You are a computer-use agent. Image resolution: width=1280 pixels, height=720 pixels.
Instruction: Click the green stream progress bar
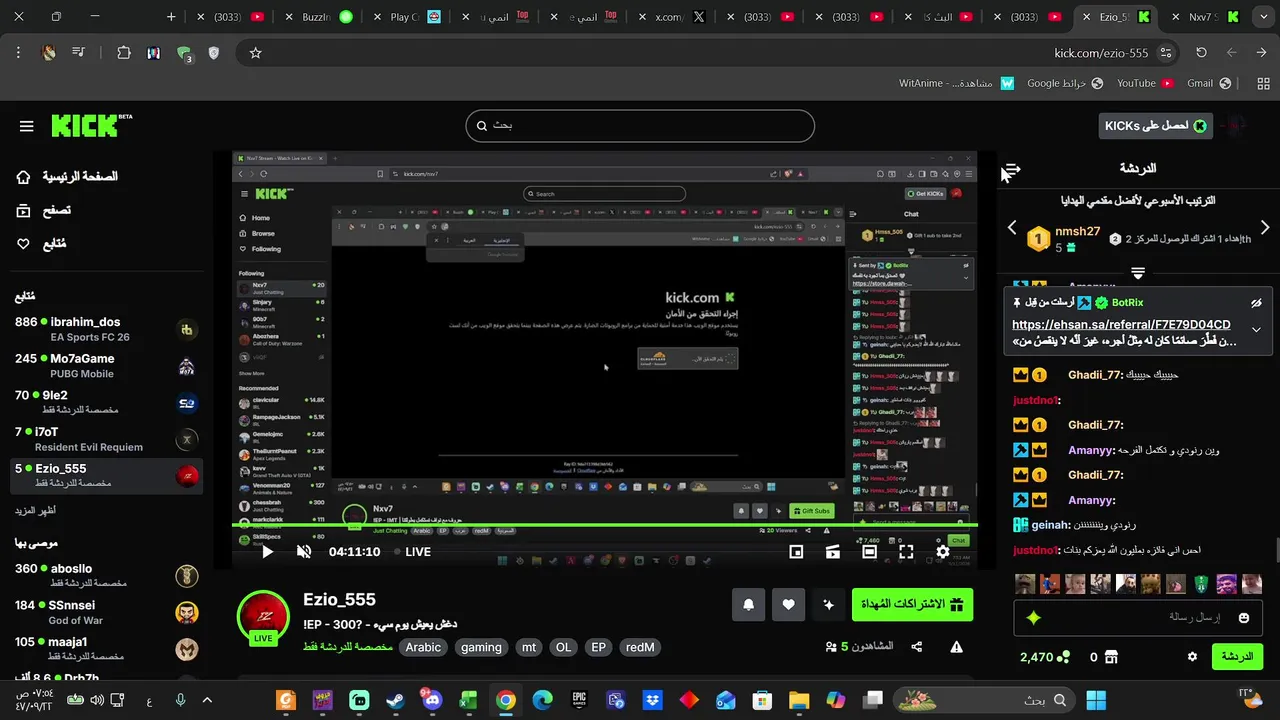coord(604,526)
